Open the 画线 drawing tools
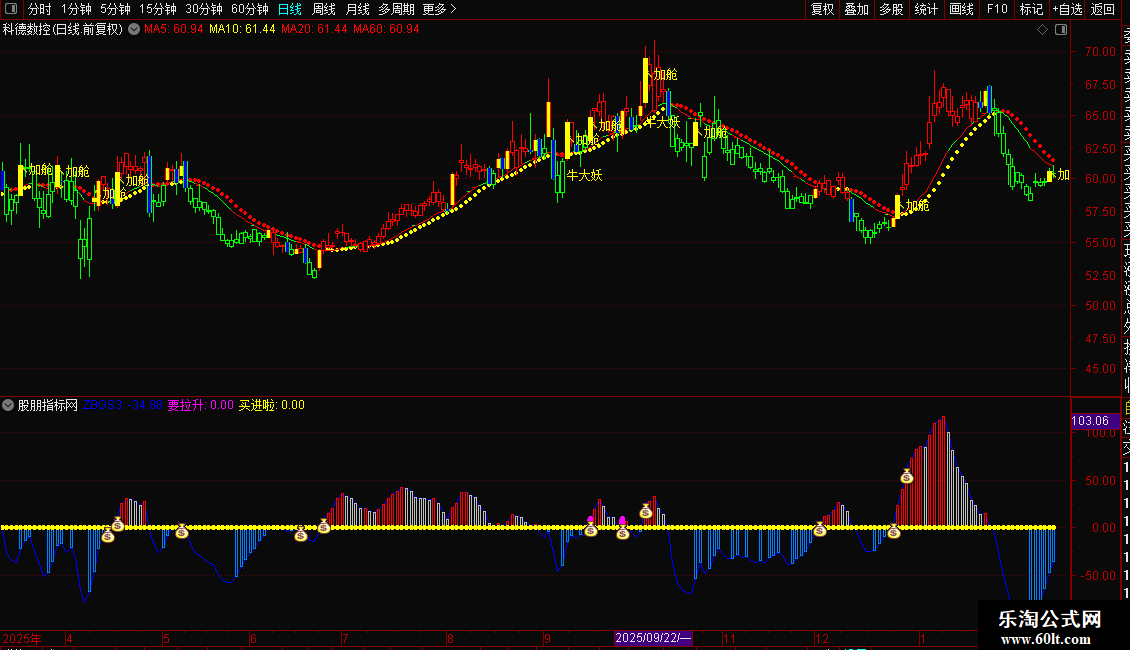Image resolution: width=1130 pixels, height=650 pixels. (x=961, y=9)
